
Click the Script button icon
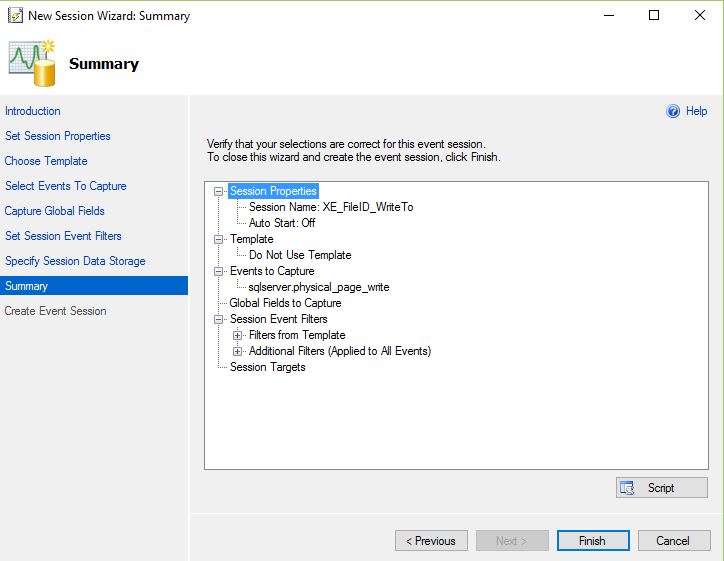[x=628, y=488]
